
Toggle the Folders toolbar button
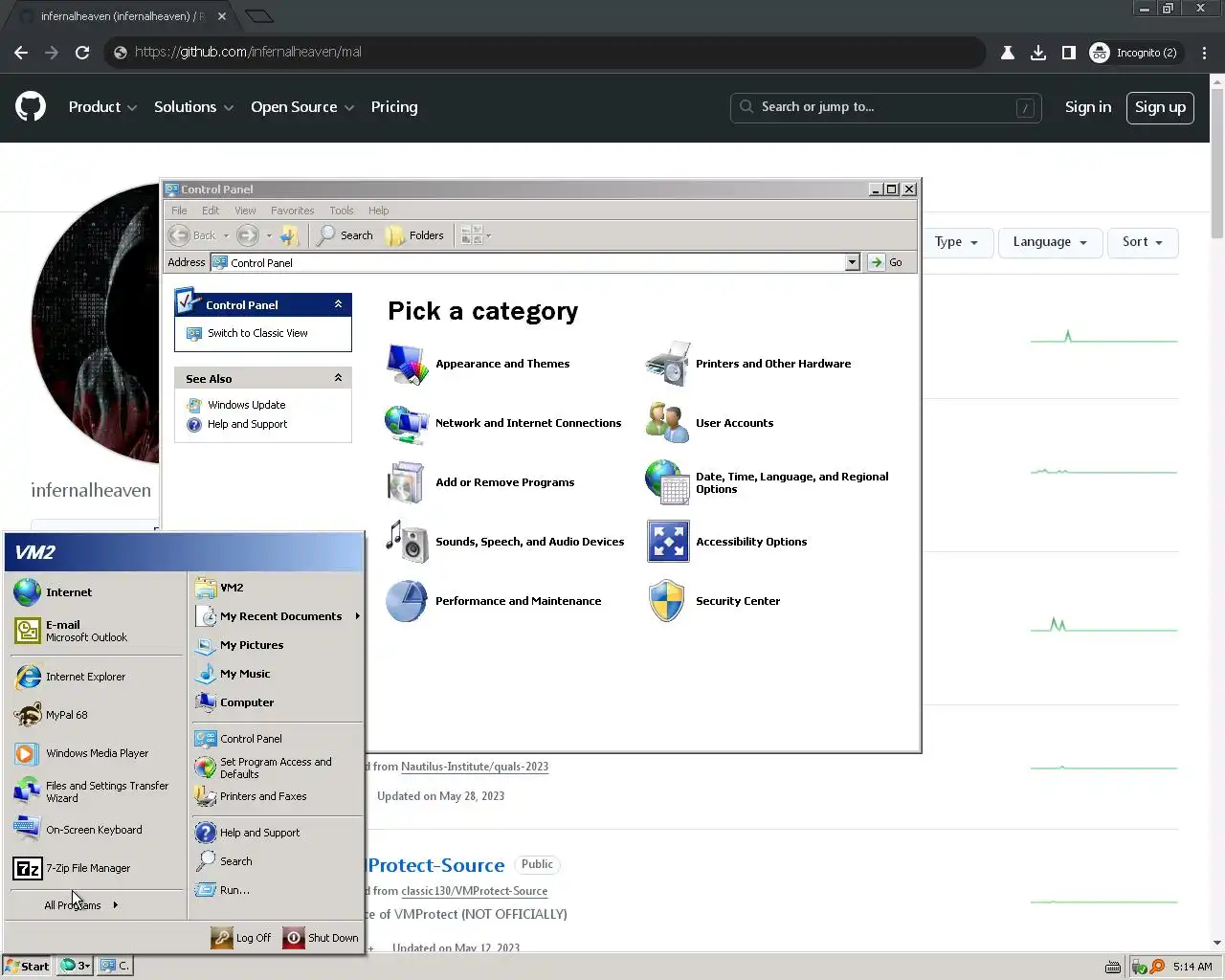415,235
